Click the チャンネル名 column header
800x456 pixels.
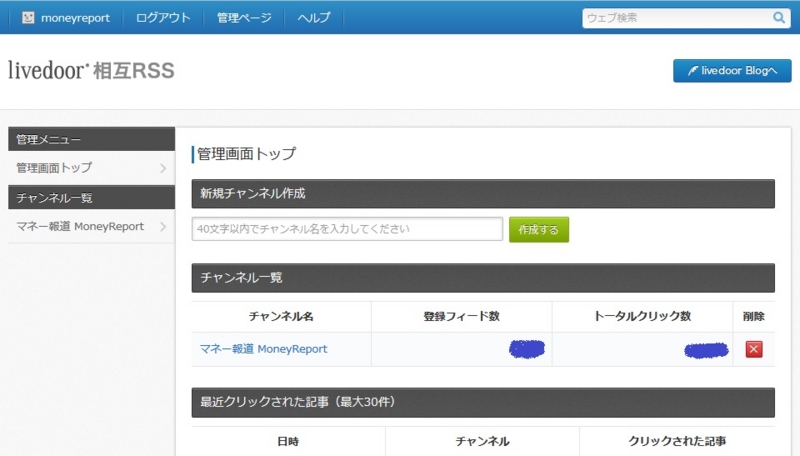click(x=281, y=316)
